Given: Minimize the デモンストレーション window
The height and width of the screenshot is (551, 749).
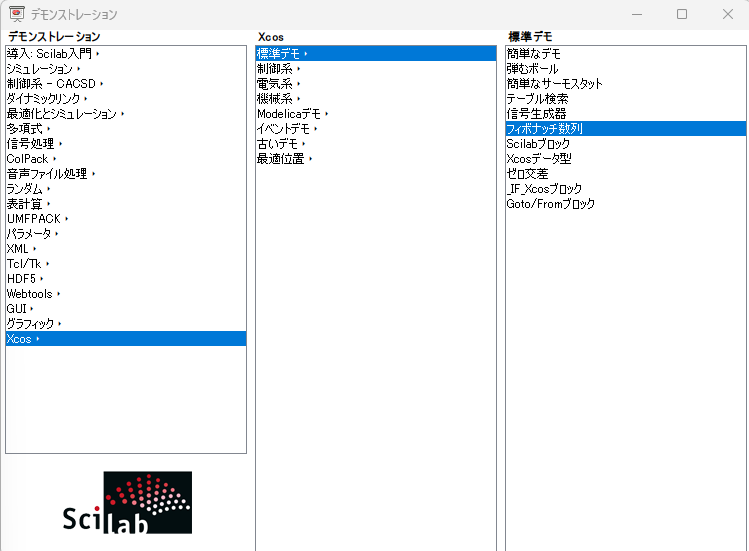Looking at the screenshot, I should click(637, 14).
